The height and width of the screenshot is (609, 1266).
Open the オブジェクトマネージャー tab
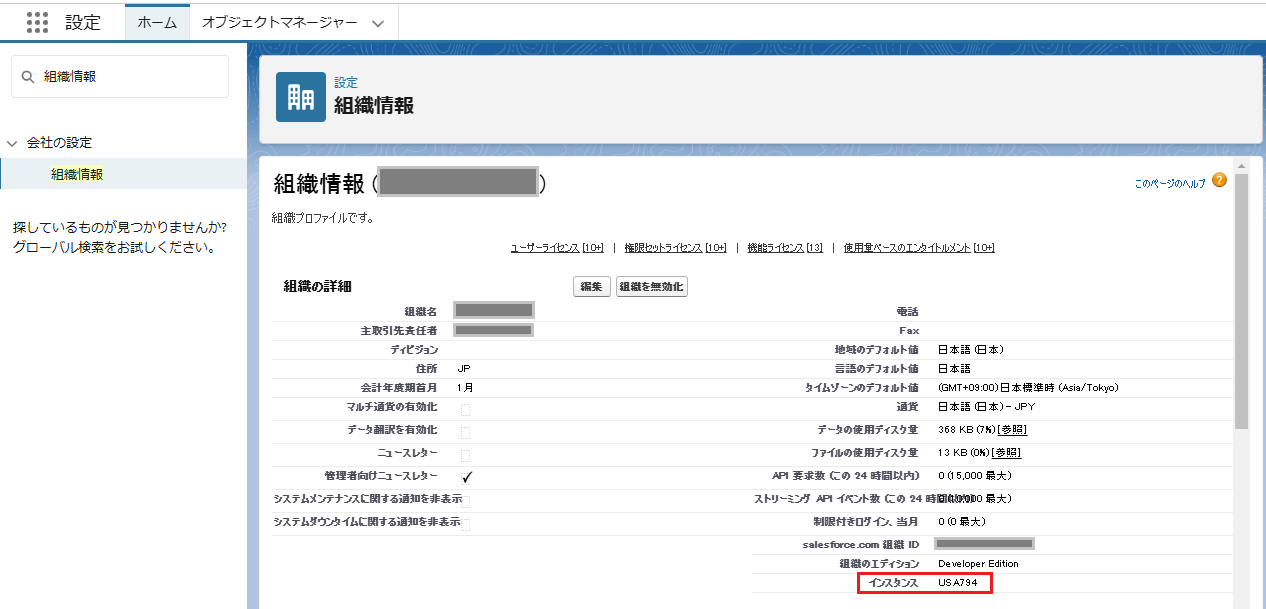[278, 22]
